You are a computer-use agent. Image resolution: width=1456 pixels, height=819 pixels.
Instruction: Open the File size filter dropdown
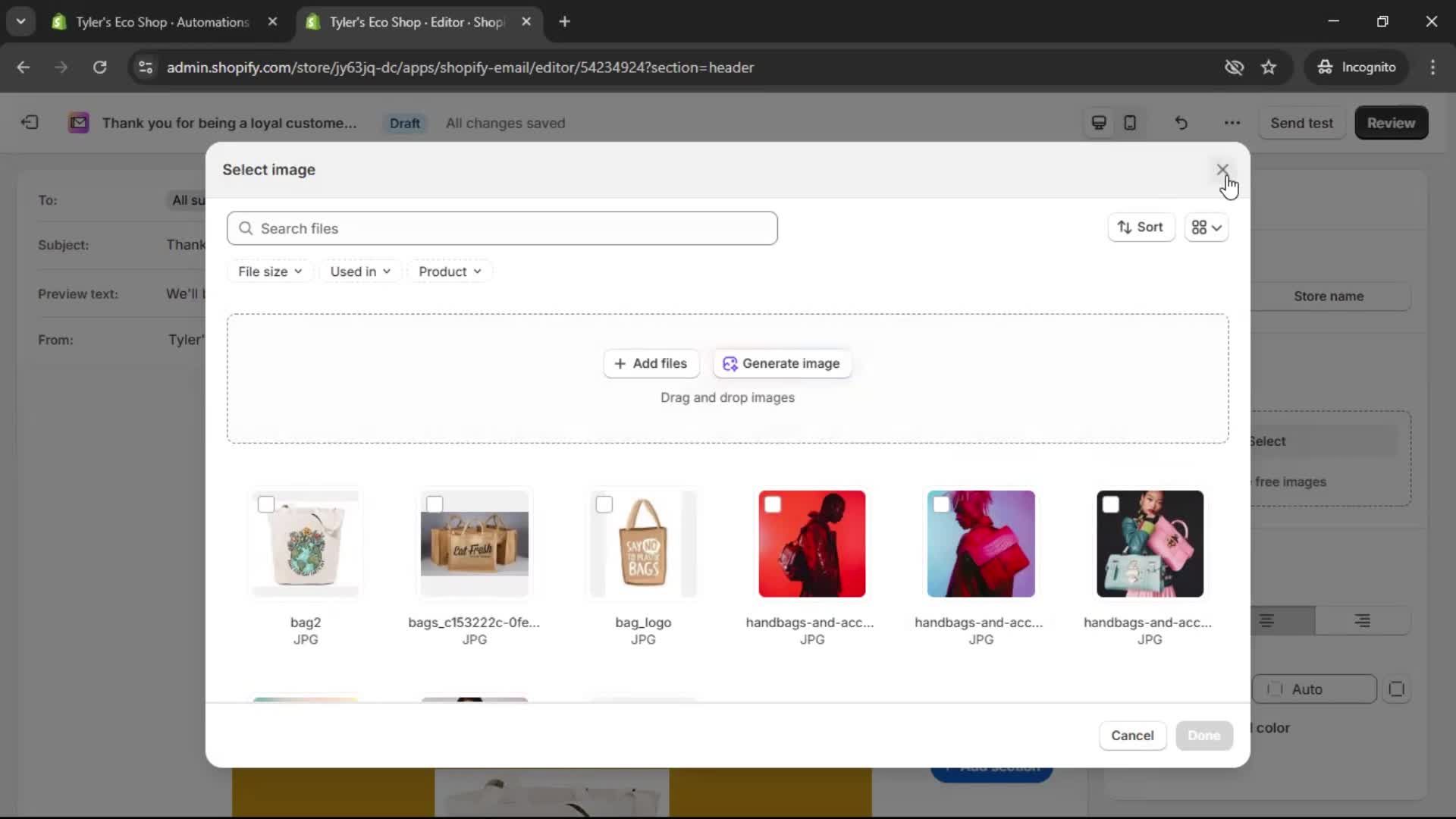(x=269, y=271)
